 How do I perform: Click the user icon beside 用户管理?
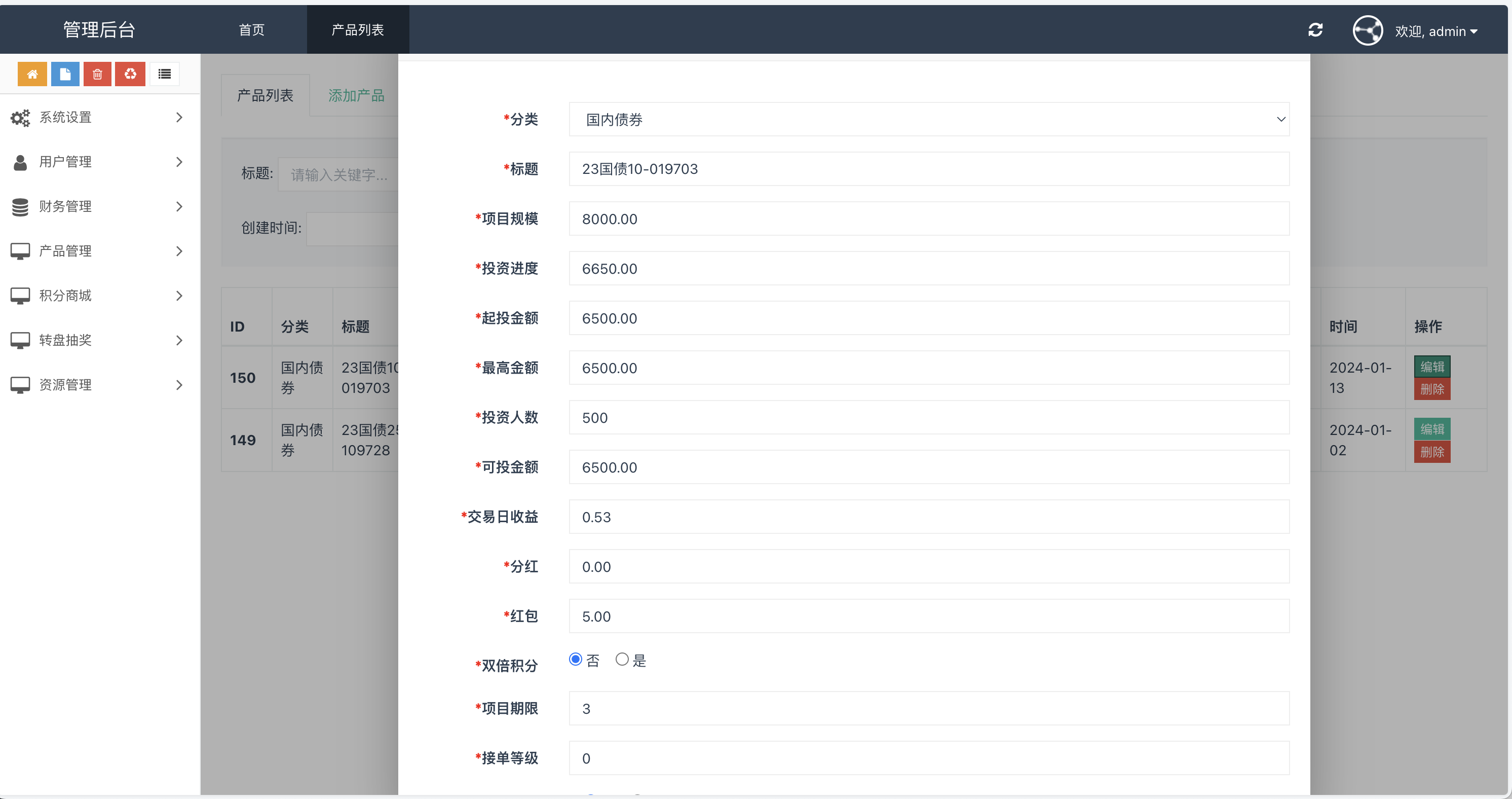[21, 162]
